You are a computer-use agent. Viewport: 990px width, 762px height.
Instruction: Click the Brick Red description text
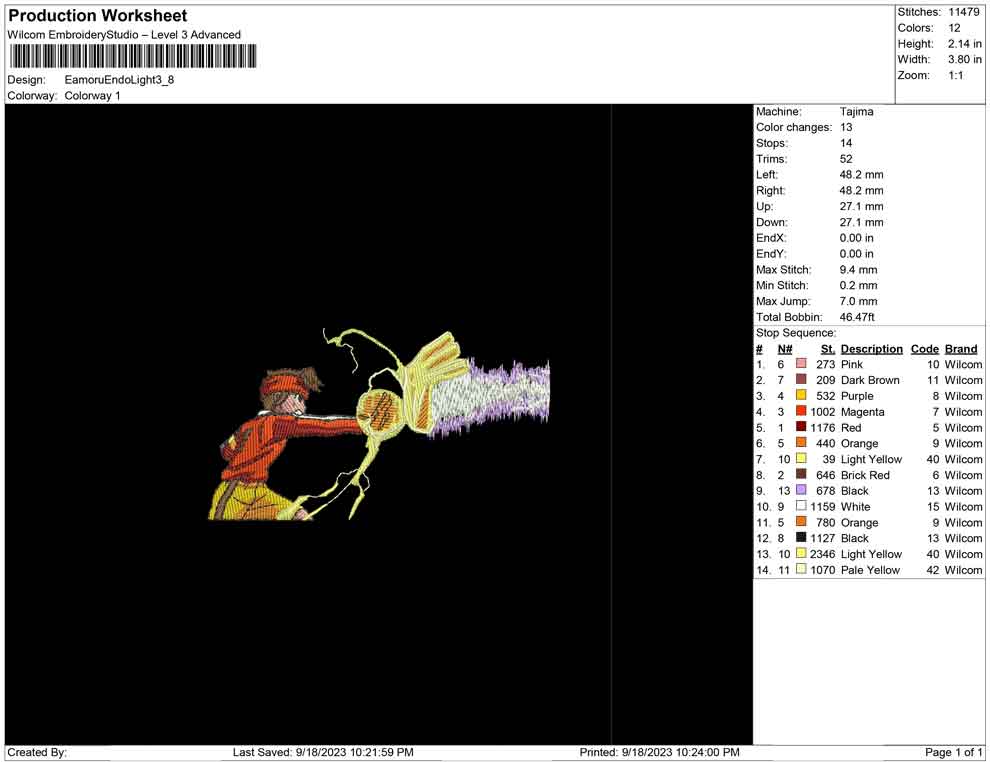865,475
